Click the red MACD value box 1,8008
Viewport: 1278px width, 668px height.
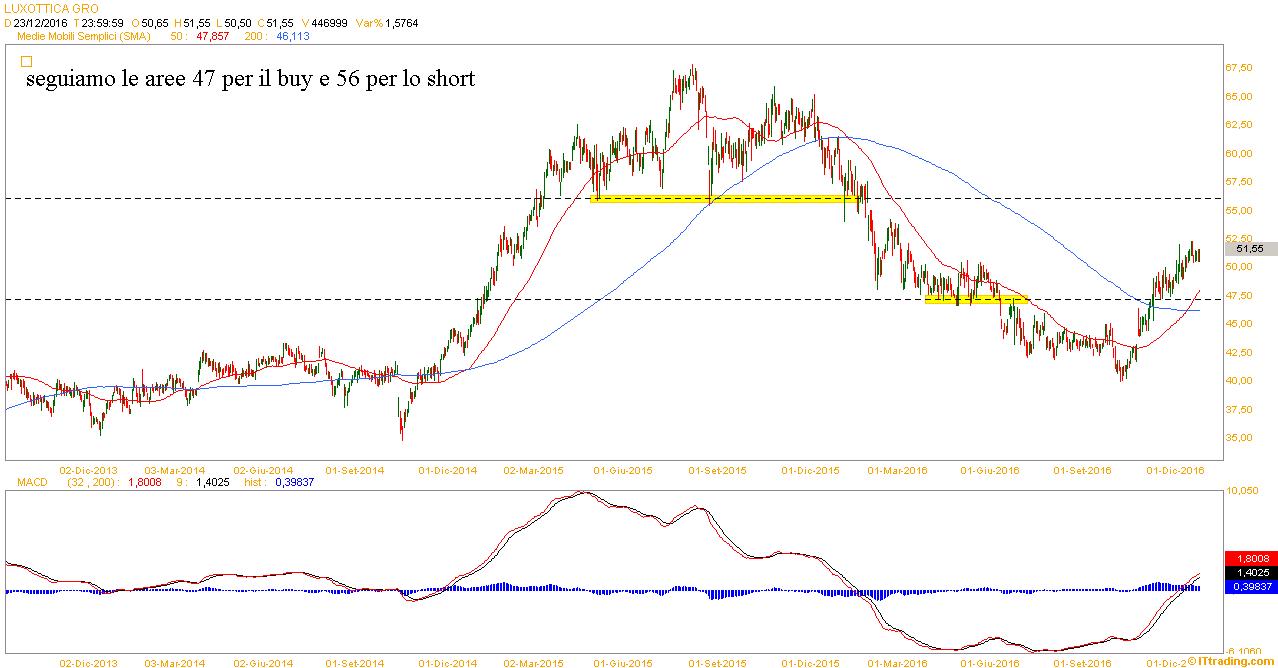1249,559
